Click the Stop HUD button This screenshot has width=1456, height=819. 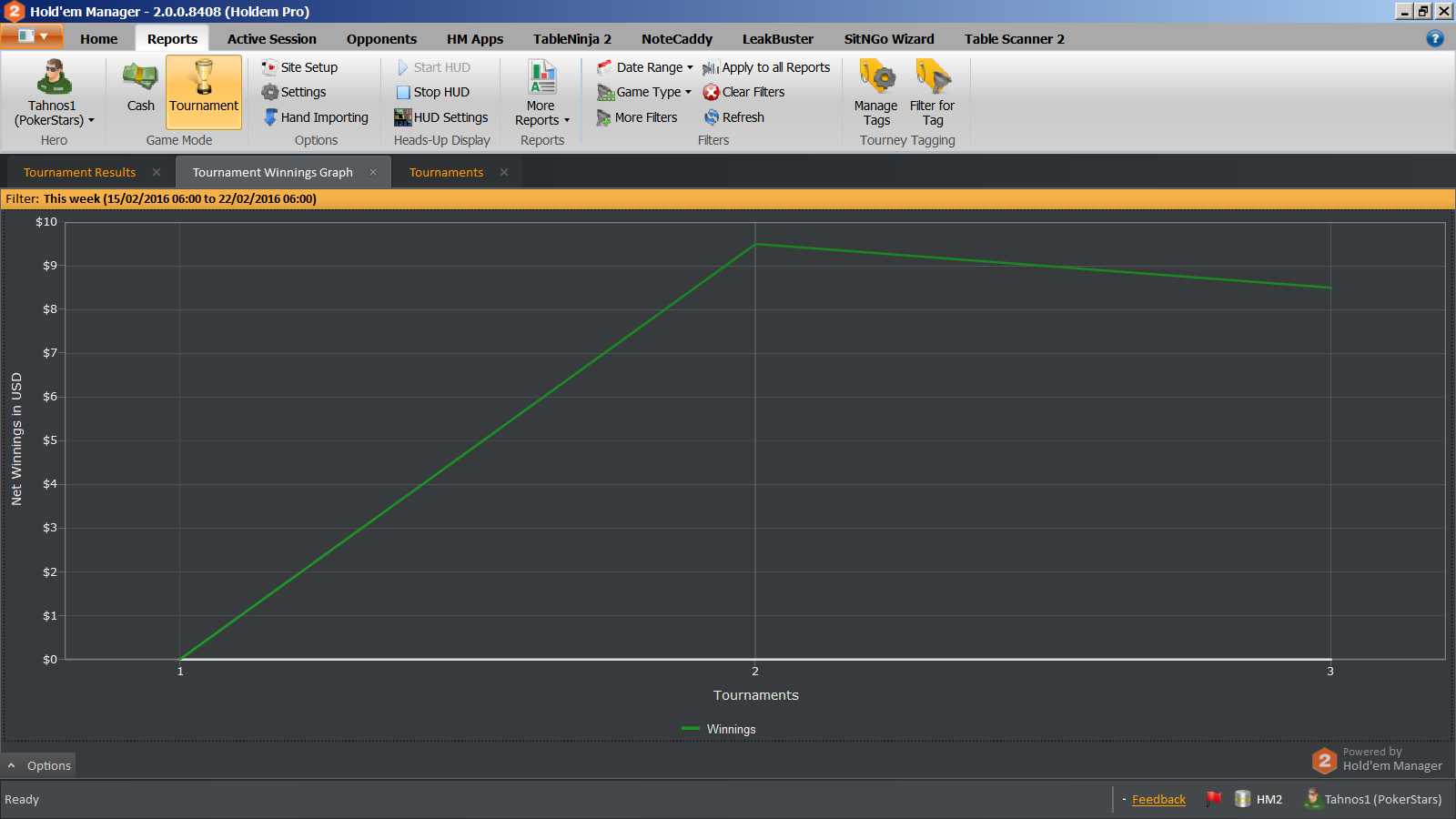[x=433, y=92]
